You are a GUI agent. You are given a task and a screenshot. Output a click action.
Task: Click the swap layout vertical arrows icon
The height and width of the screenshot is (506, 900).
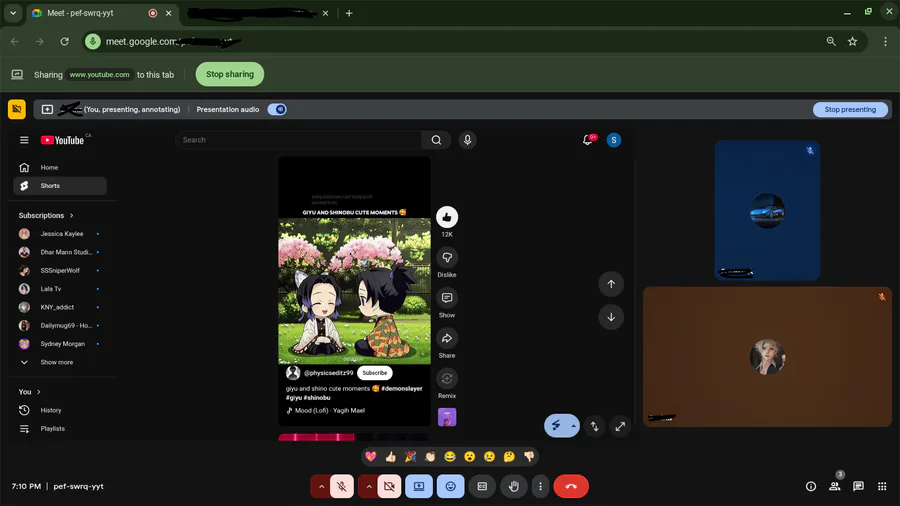(x=595, y=426)
